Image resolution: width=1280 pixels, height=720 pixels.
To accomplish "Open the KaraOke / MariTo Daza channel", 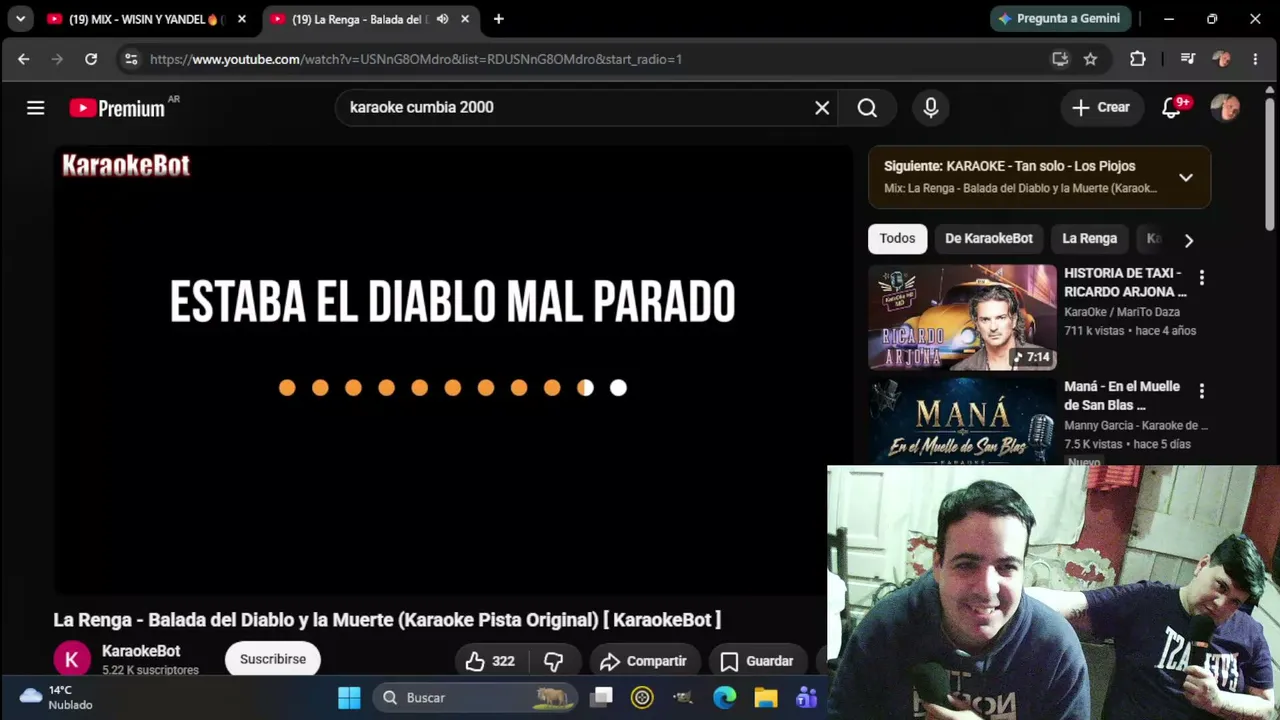I will coord(1122,312).
